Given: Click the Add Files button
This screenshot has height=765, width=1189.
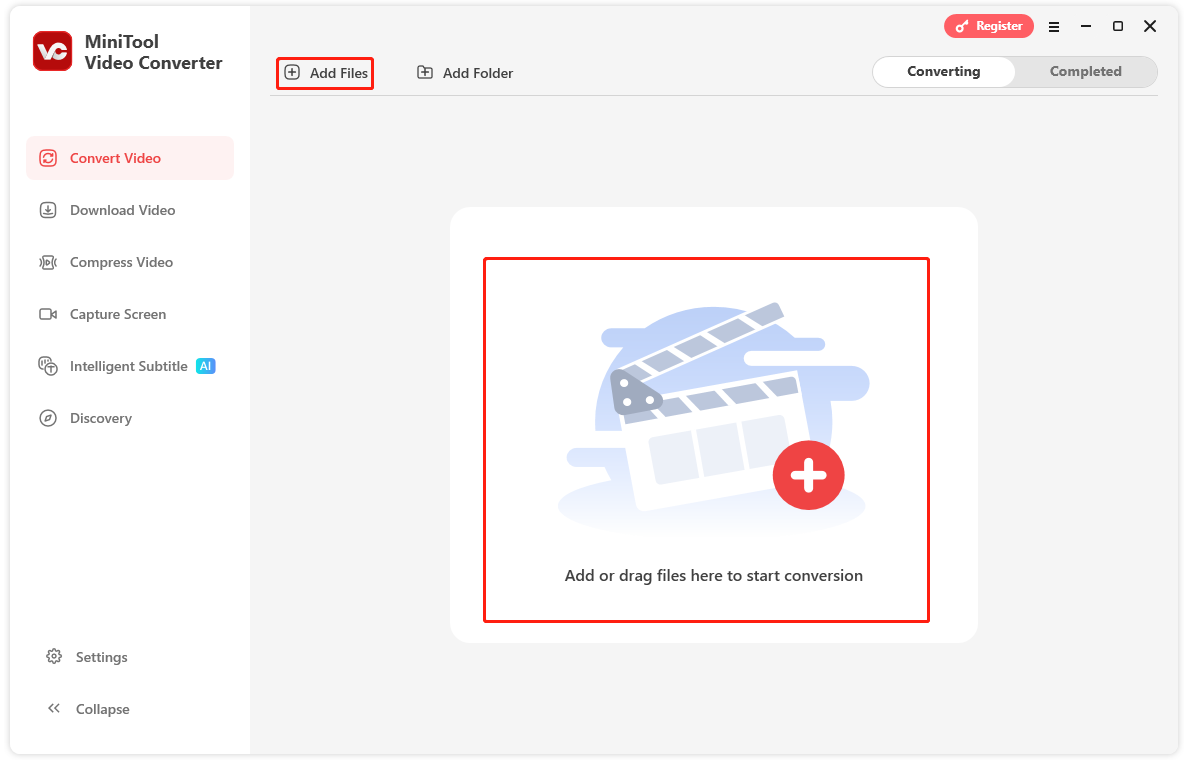Looking at the screenshot, I should pos(324,72).
